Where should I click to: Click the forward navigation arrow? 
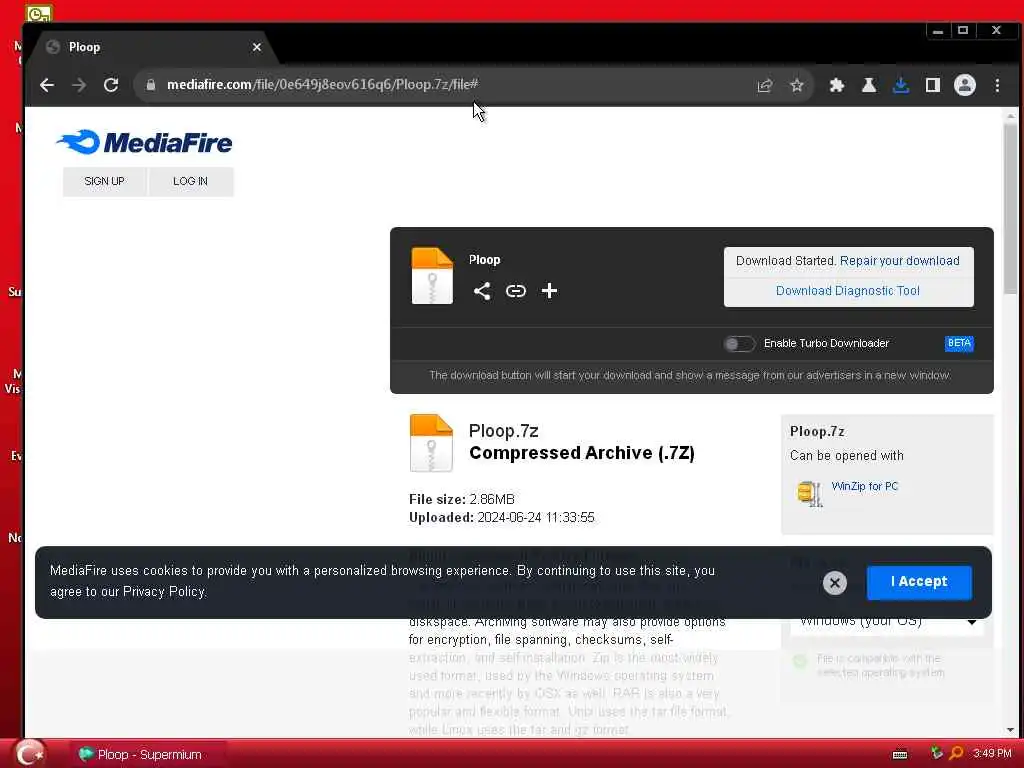click(79, 85)
